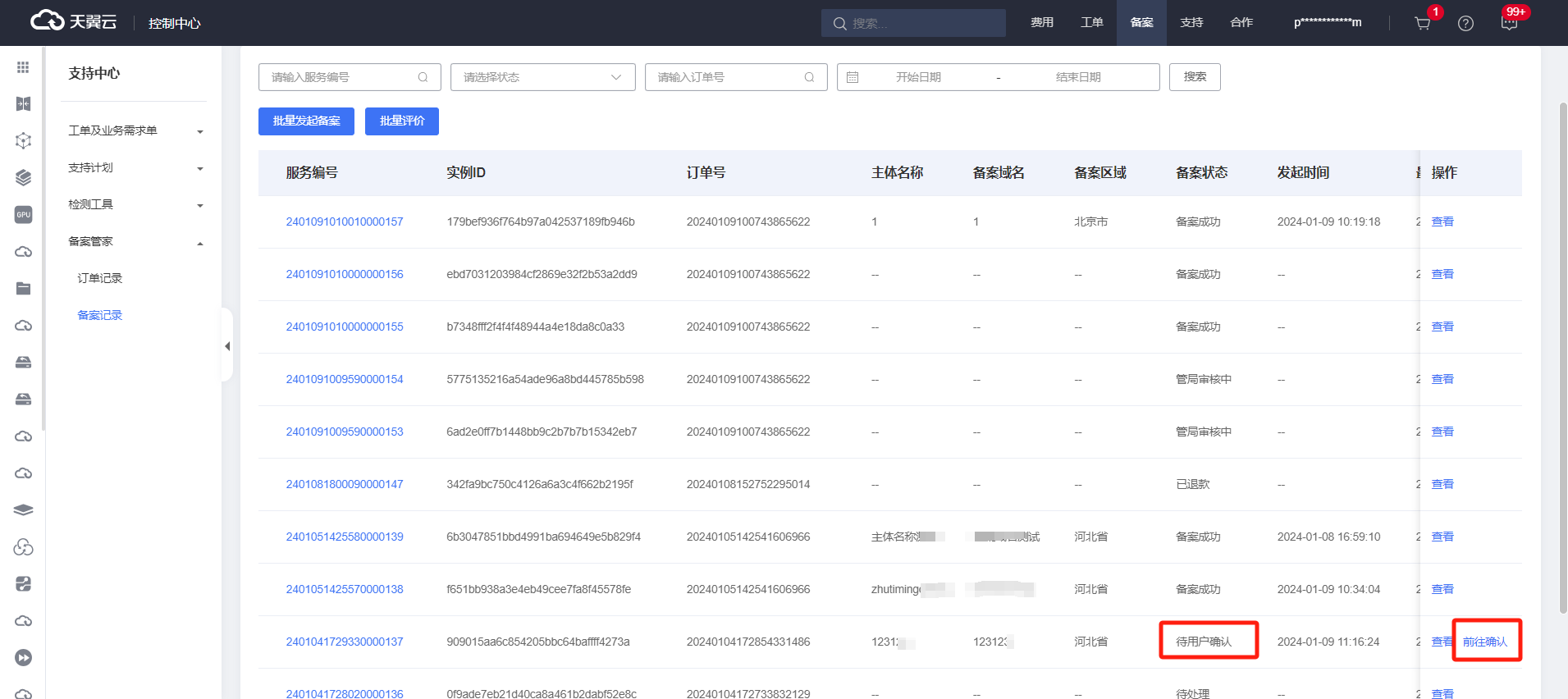Click the 发起时间 column header
The image size is (1568, 699).
[1303, 172]
